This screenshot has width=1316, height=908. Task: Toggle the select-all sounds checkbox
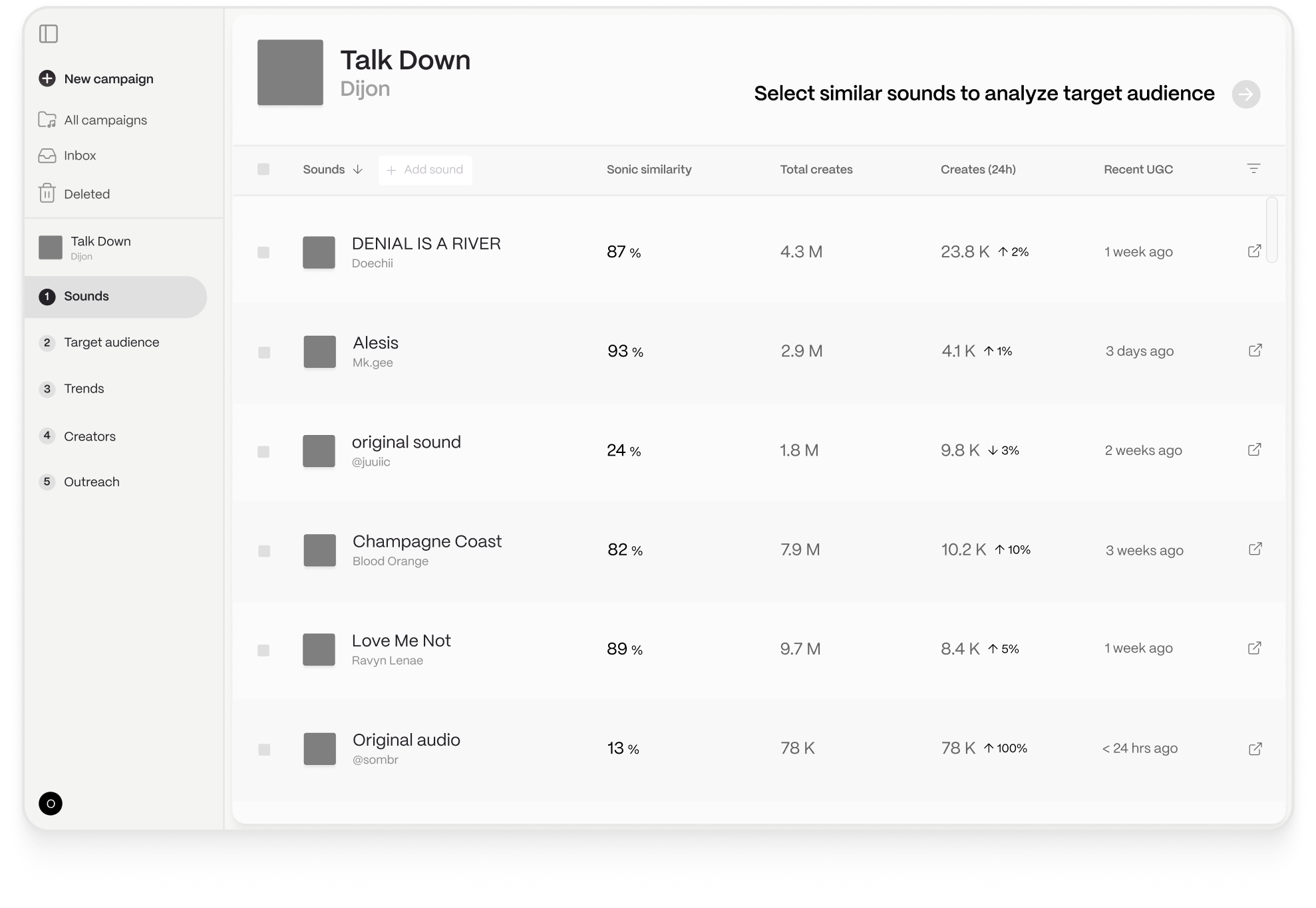pyautogui.click(x=263, y=170)
